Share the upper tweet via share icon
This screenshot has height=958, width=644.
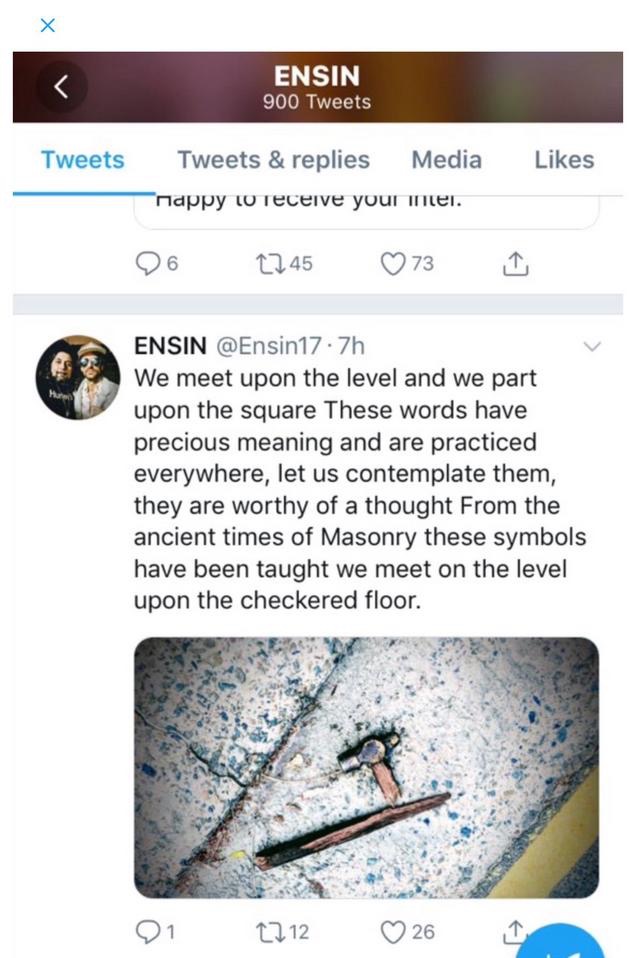coord(514,263)
